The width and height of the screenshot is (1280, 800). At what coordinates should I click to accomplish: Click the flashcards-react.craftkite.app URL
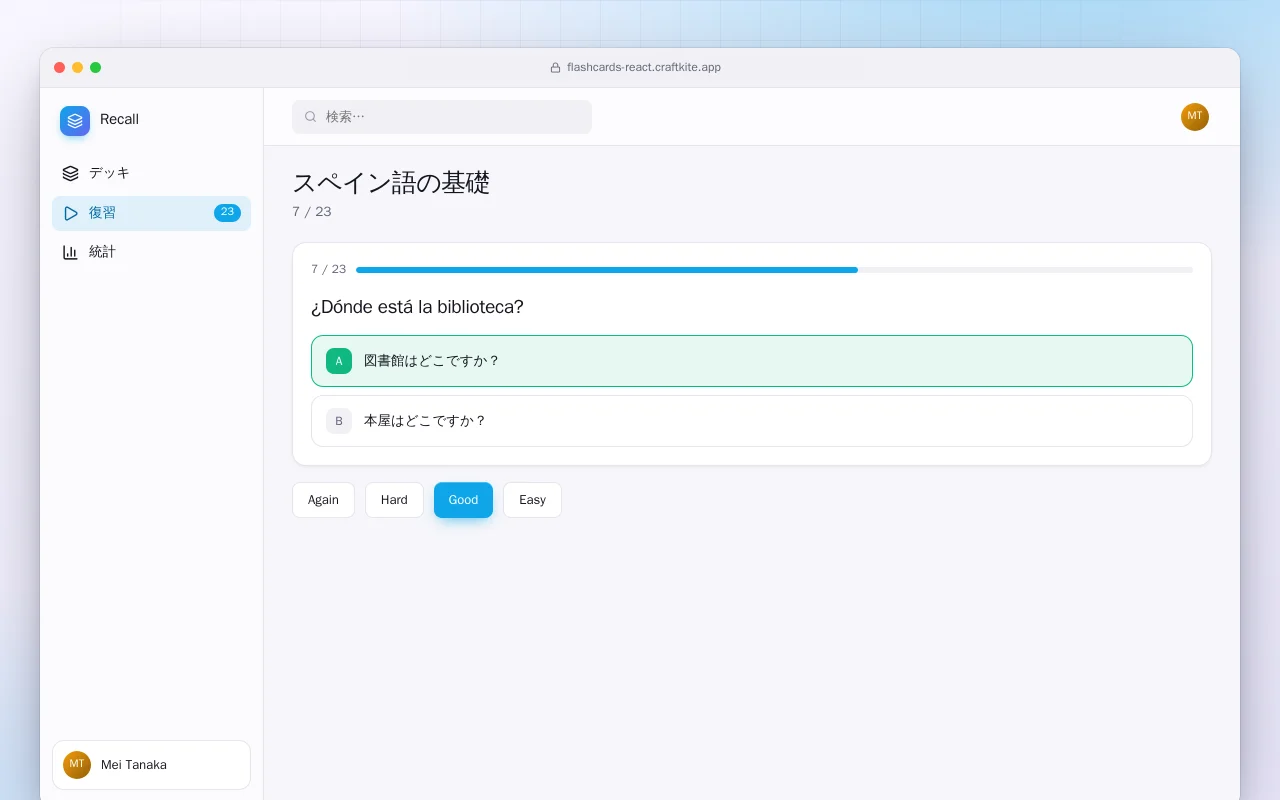[643, 68]
